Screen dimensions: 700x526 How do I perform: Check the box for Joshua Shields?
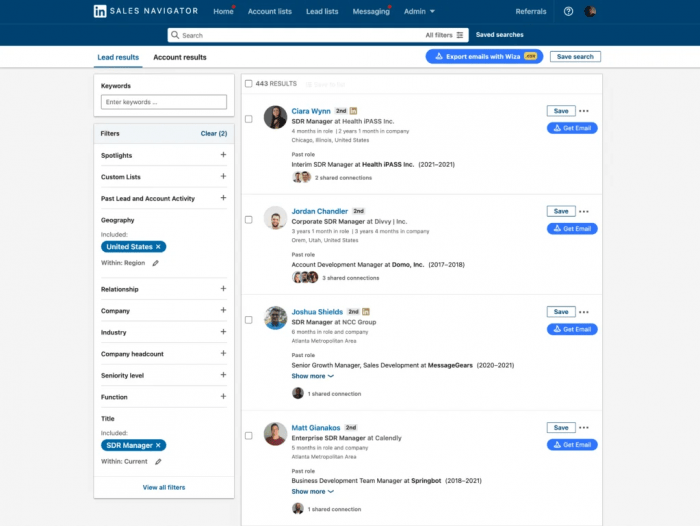[x=249, y=320]
